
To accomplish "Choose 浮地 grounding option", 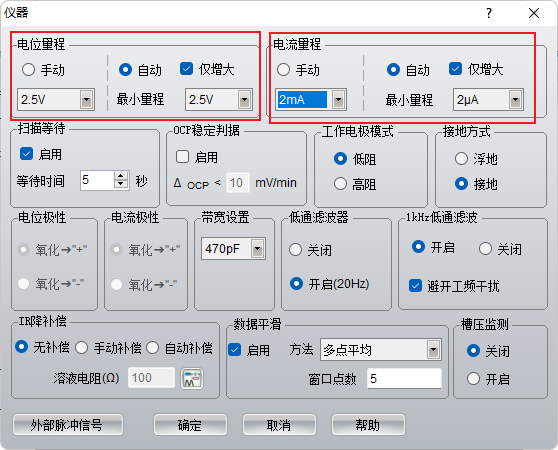I will (461, 159).
